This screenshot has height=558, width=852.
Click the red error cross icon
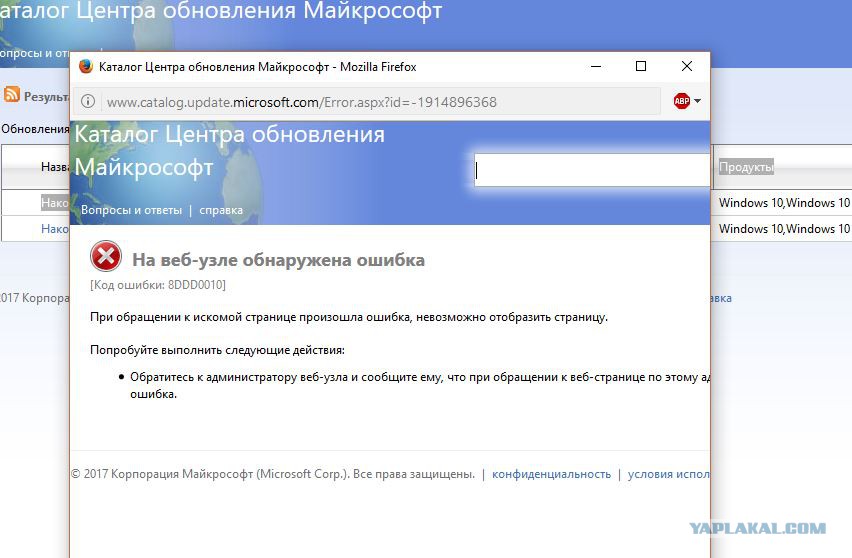coord(106,256)
